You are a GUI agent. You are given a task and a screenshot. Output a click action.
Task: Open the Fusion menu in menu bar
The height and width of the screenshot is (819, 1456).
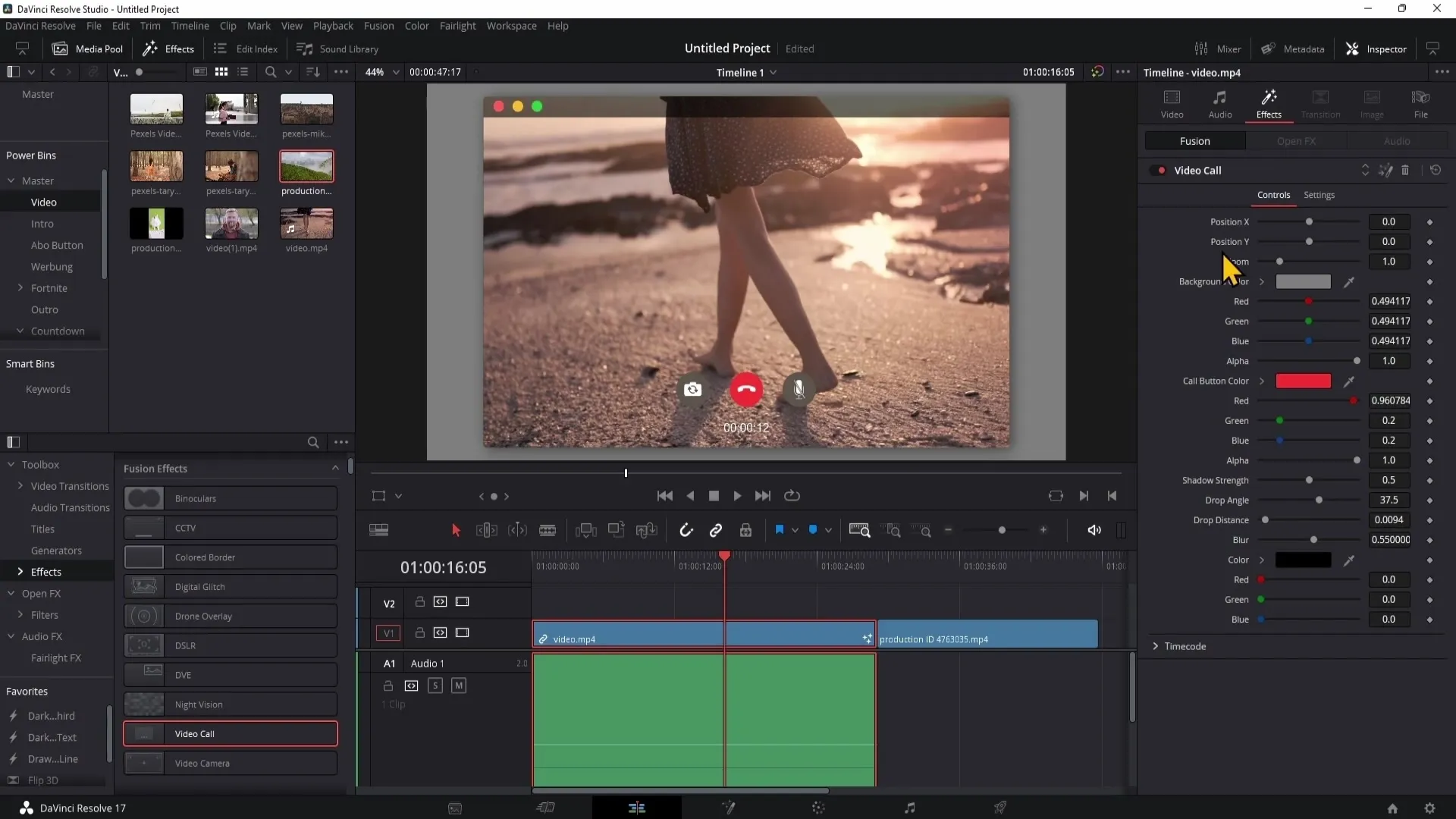tap(378, 25)
